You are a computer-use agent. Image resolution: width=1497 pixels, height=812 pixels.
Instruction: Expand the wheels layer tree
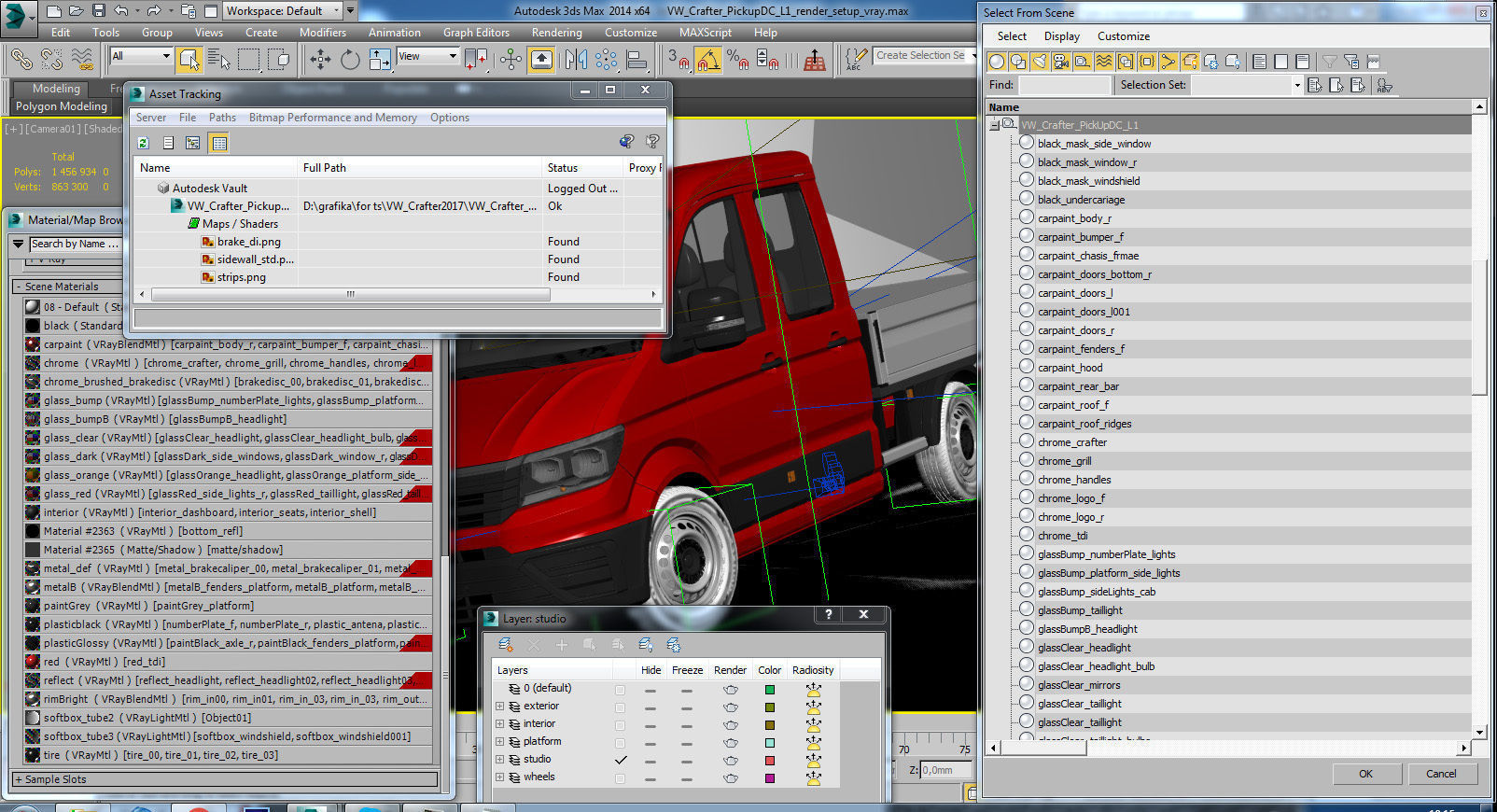tap(500, 777)
